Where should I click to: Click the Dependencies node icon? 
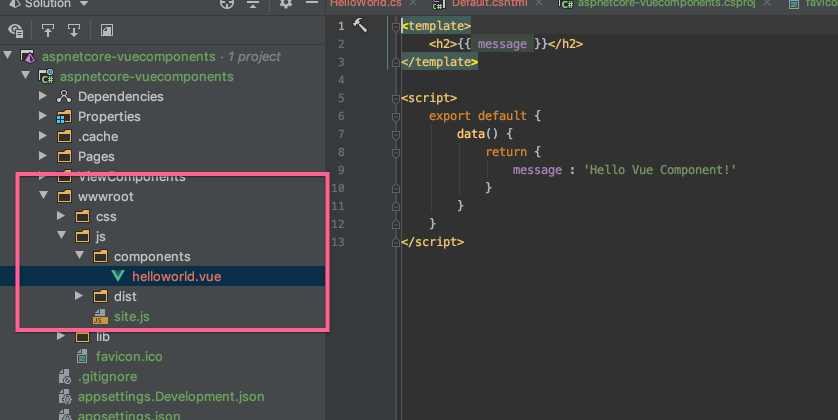64,96
